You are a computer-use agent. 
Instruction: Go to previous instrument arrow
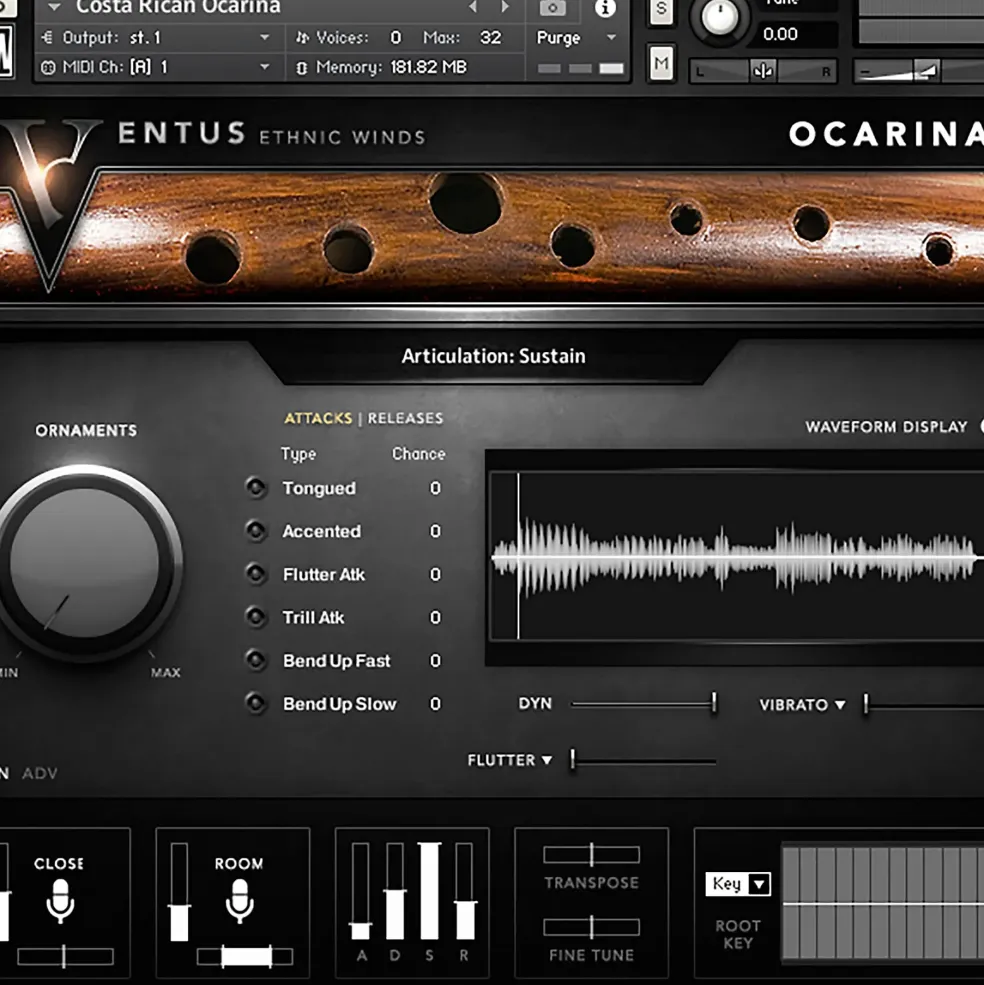tap(473, 7)
